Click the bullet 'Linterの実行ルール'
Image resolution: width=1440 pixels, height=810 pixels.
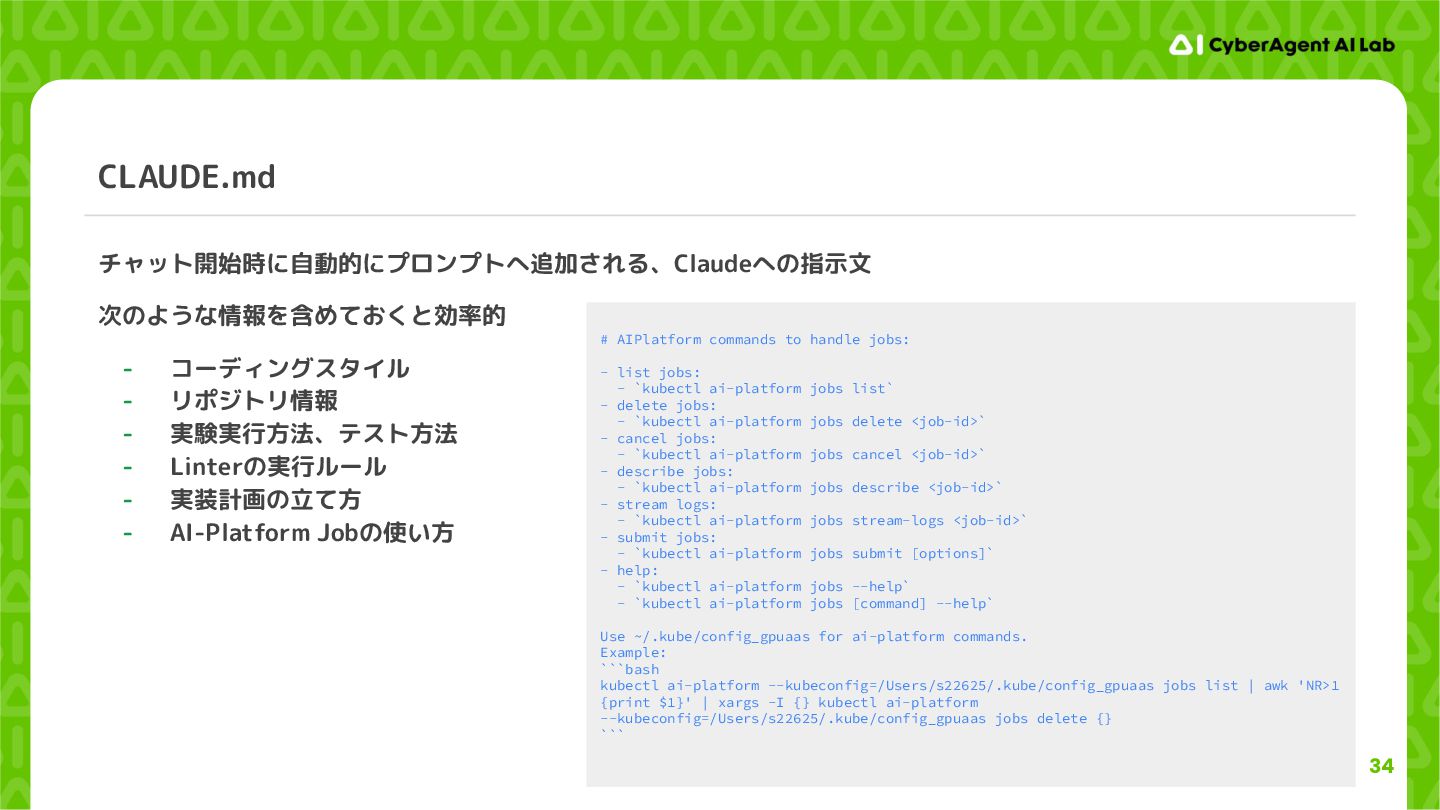[278, 467]
